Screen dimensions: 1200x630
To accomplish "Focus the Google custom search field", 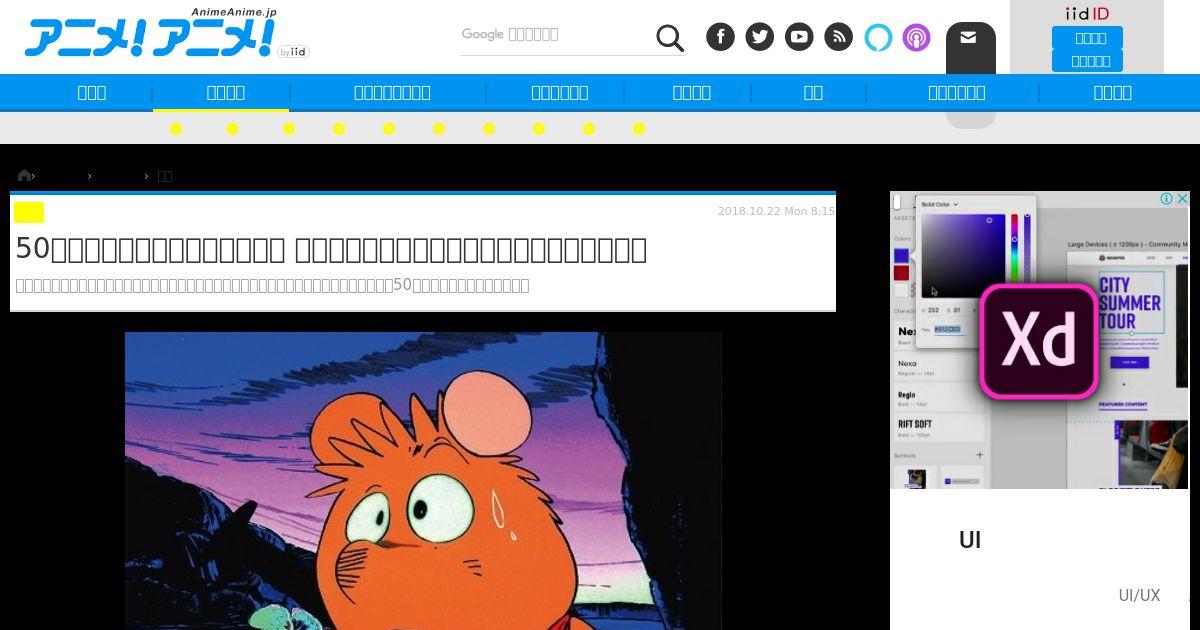I will tap(556, 36).
